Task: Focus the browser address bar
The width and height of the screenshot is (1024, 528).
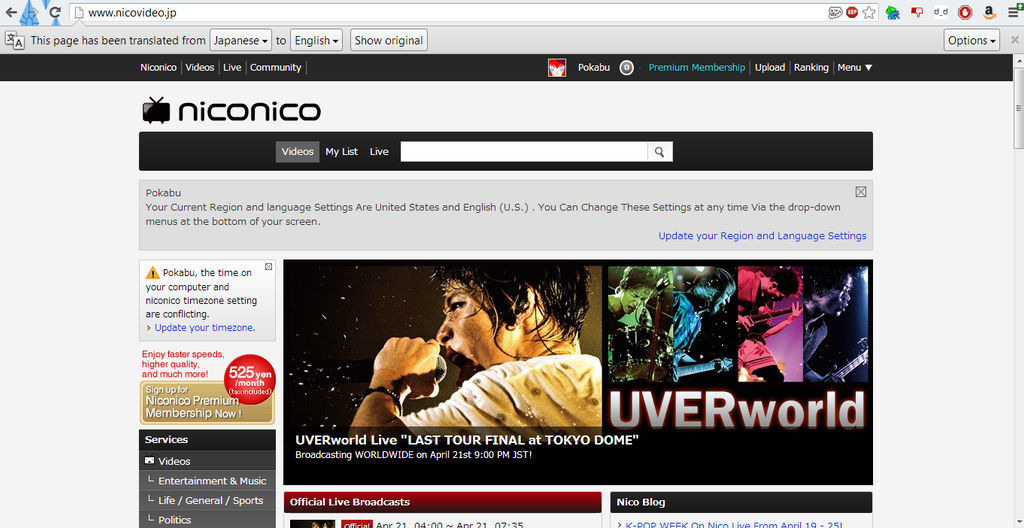Action: click(451, 12)
